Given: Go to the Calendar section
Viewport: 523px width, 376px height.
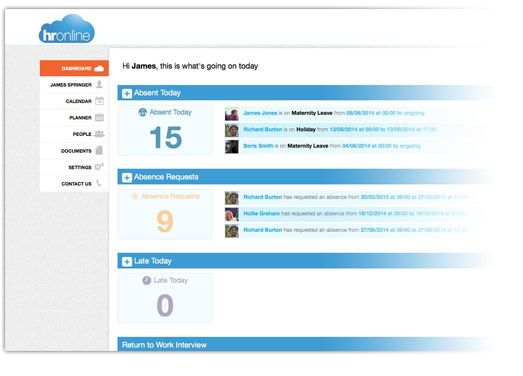Looking at the screenshot, I should pos(74,101).
